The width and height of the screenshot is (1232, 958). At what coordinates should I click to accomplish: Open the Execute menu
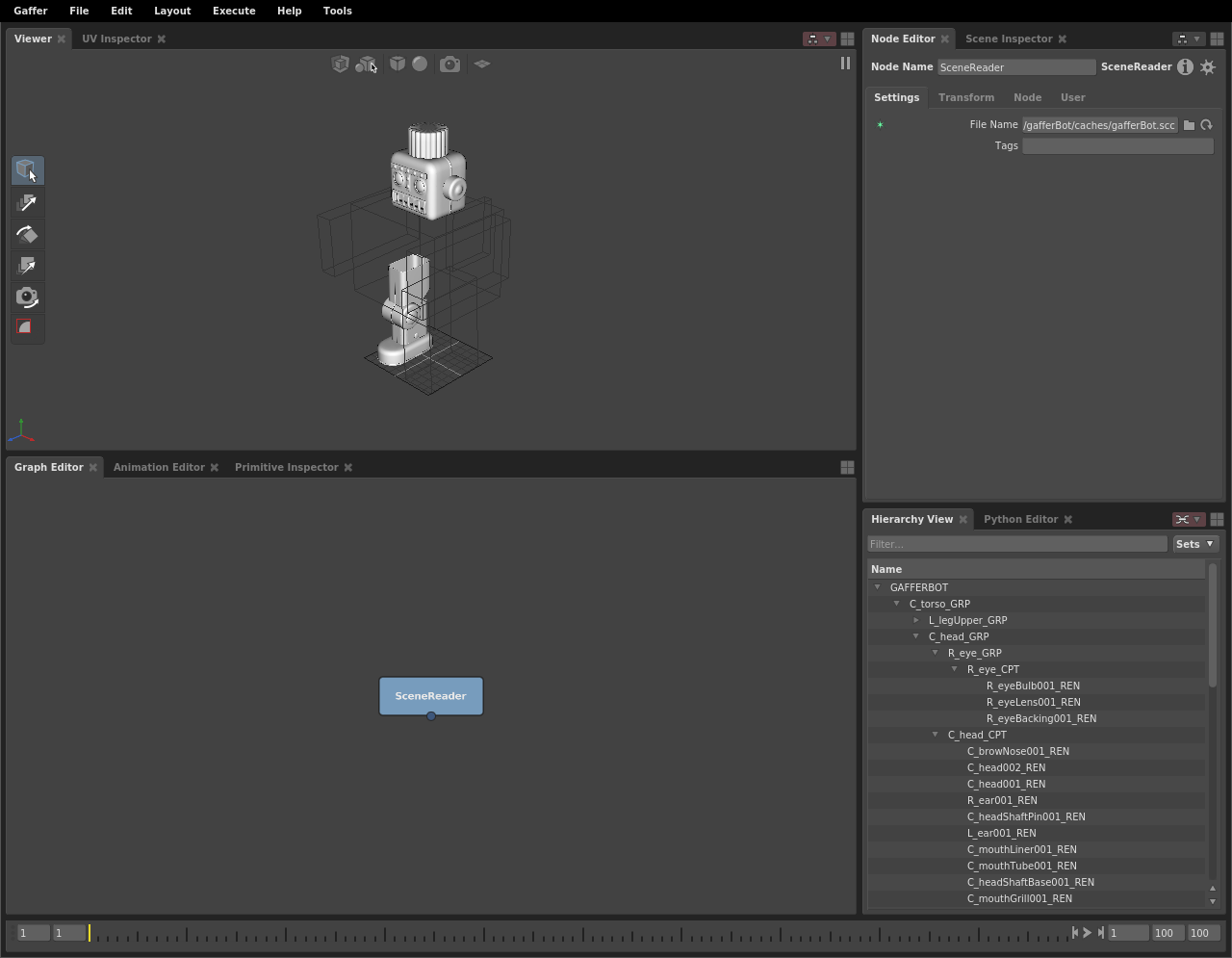click(x=234, y=11)
